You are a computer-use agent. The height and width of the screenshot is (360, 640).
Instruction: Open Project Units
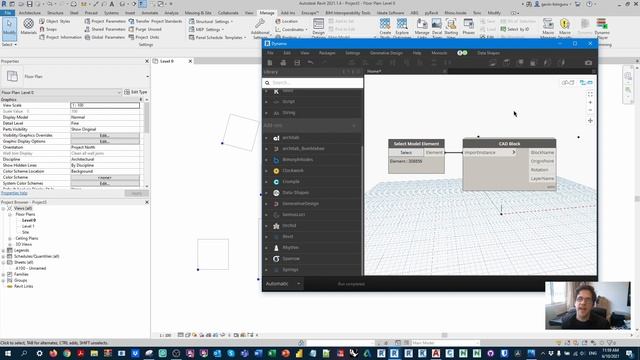[144, 37]
